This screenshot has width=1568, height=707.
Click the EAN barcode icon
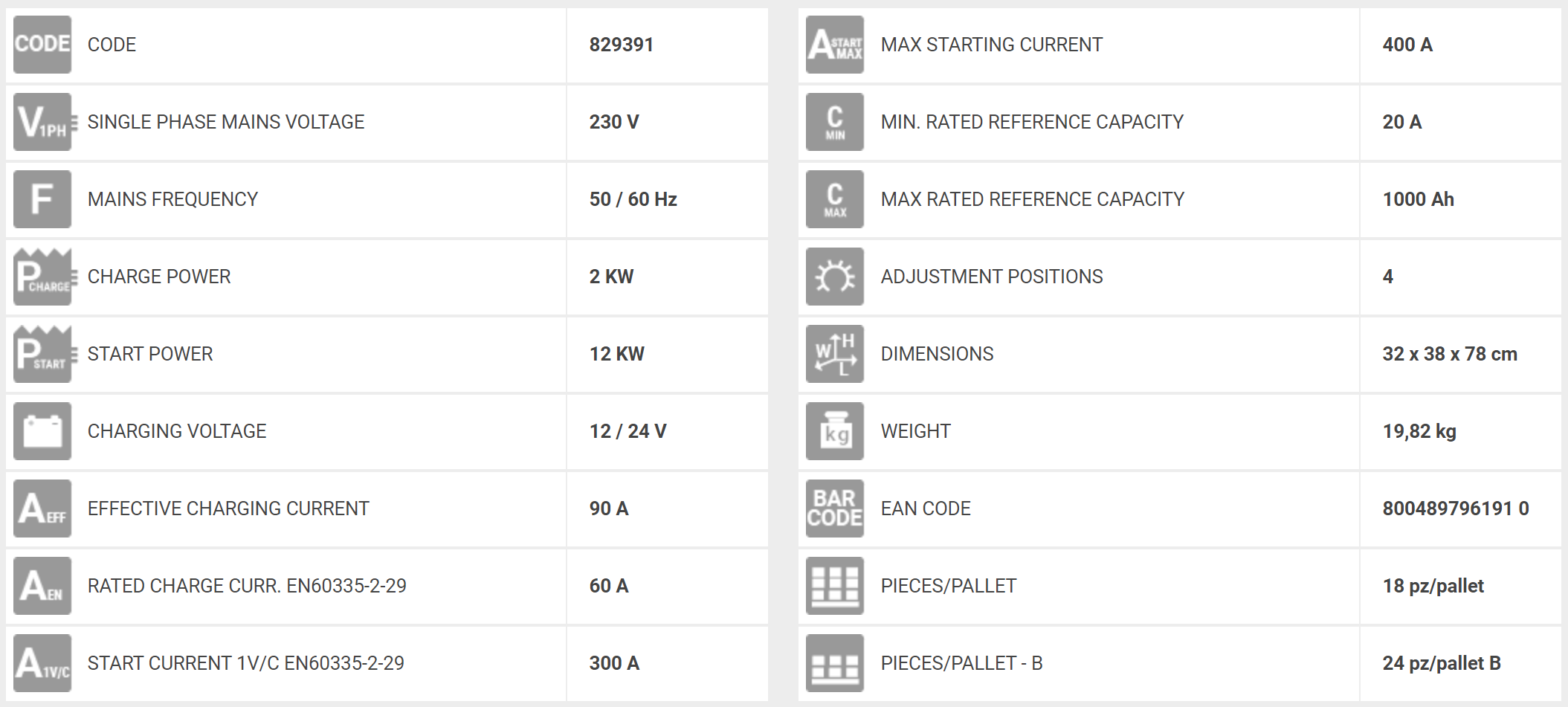[x=835, y=509]
